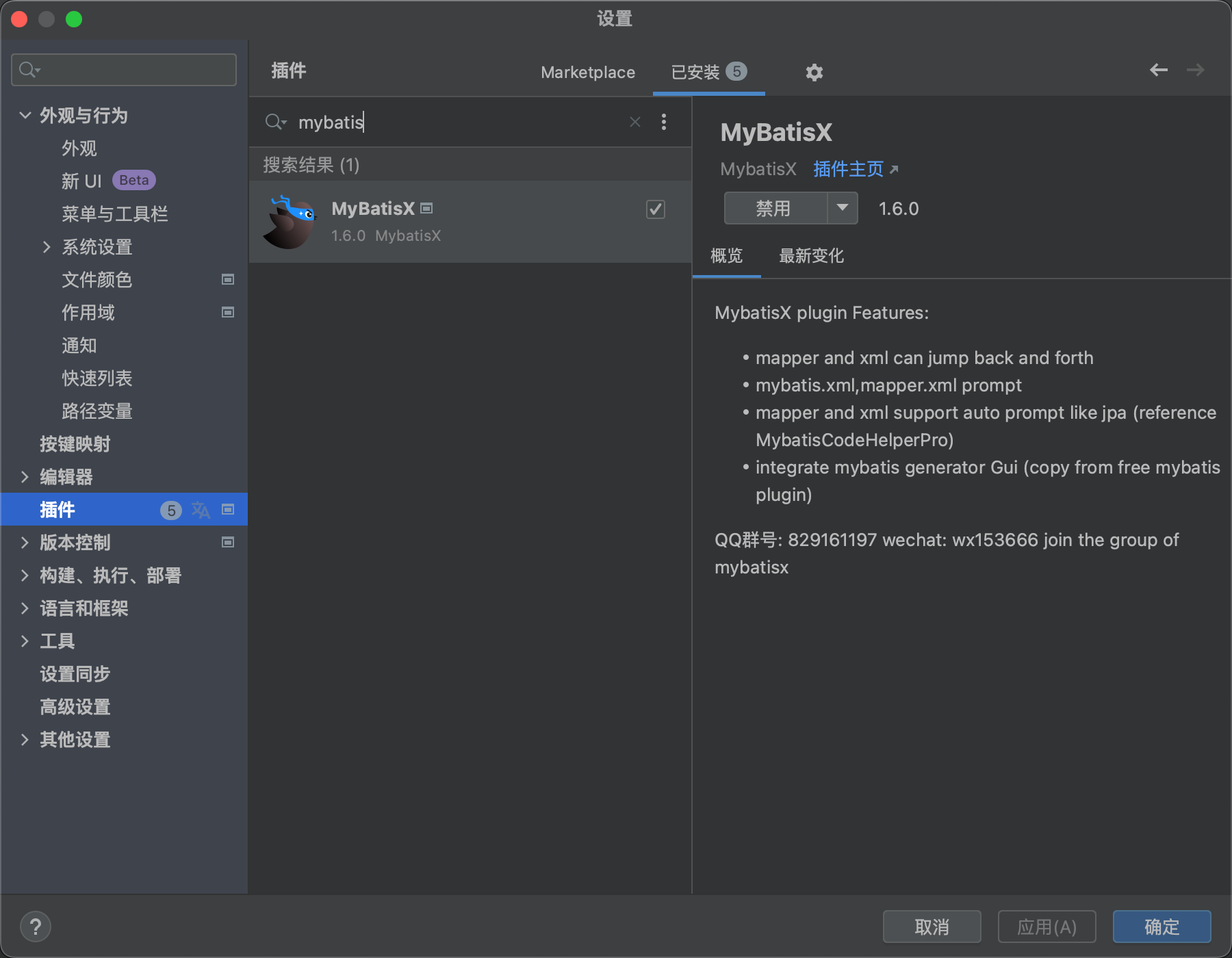This screenshot has width=1232, height=958.
Task: Open the 通知 settings page
Action: (x=79, y=345)
